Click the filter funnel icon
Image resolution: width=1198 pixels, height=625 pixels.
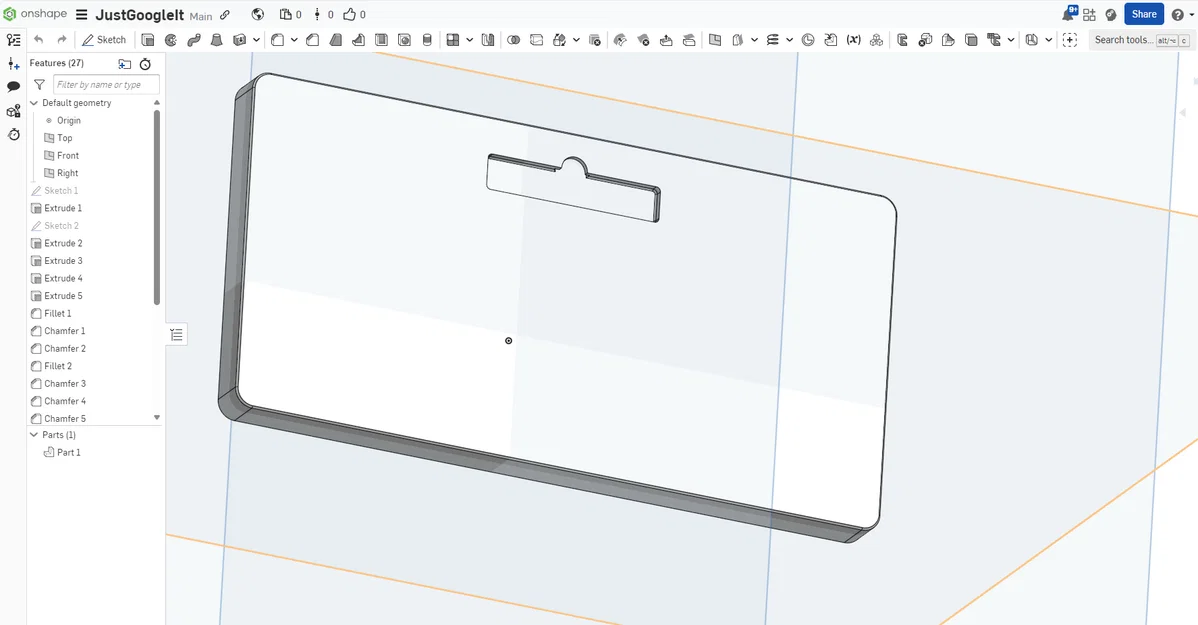tap(40, 85)
